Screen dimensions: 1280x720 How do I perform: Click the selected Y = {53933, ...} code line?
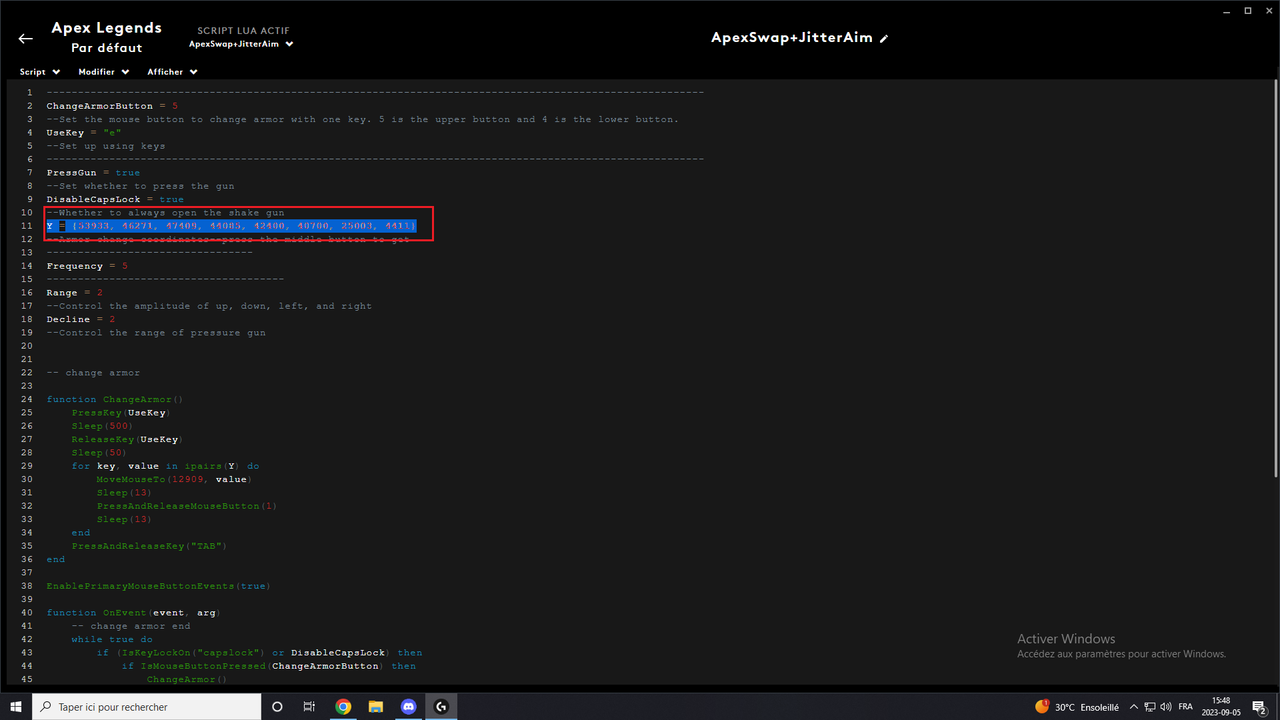[231, 226]
